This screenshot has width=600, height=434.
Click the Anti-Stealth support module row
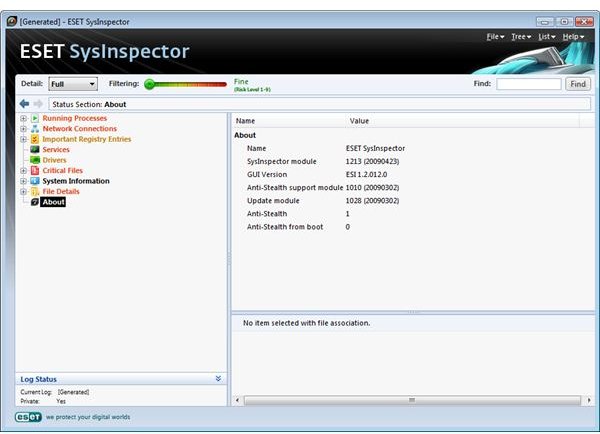(x=412, y=188)
